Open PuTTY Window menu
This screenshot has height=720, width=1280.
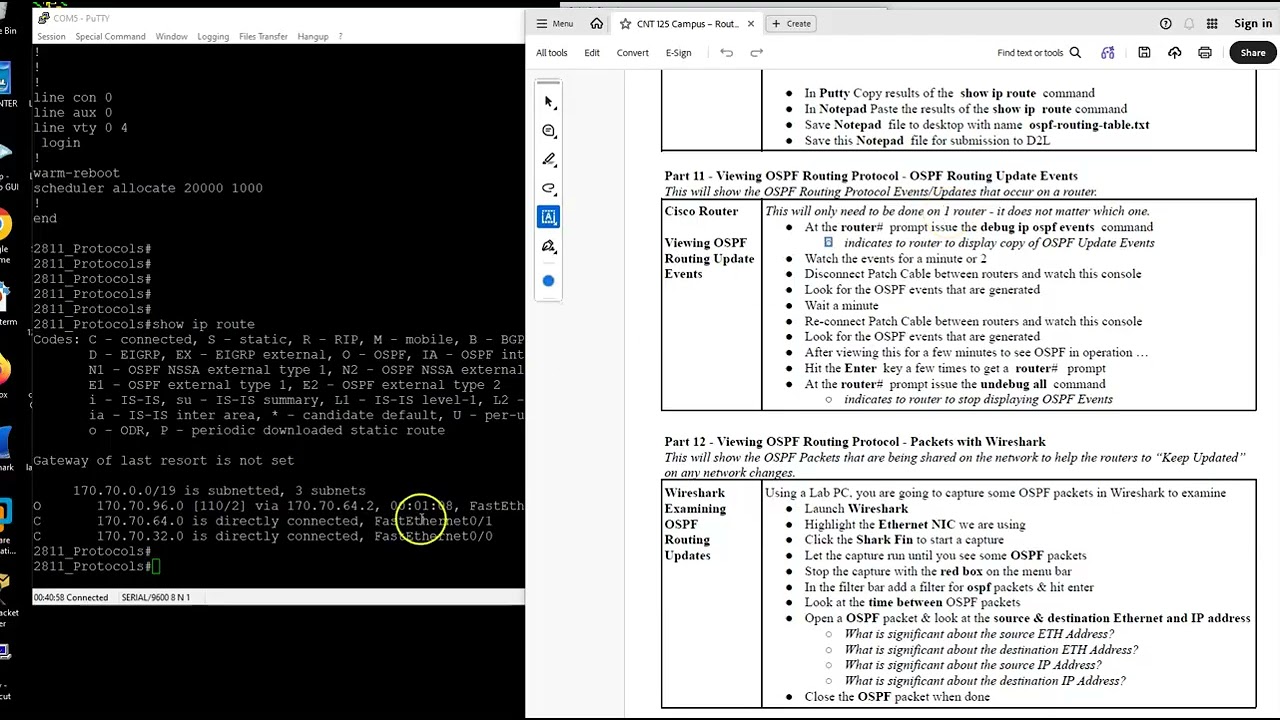coord(171,37)
